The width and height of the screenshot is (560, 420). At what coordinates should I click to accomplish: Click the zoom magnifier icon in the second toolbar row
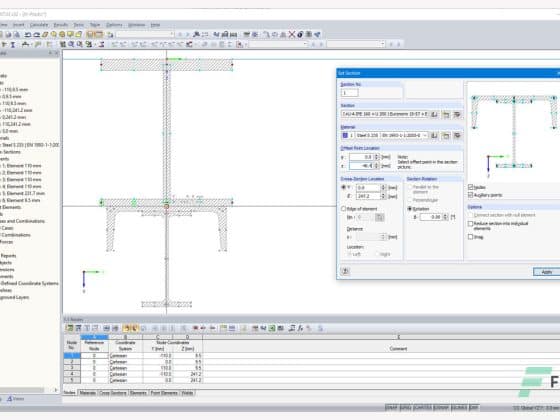(71, 44)
